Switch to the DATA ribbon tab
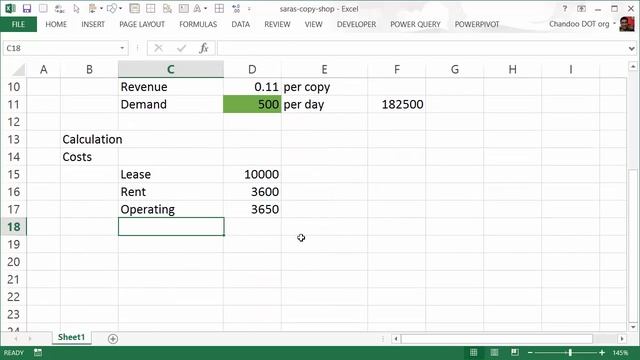This screenshot has height=360, width=640. [240, 24]
